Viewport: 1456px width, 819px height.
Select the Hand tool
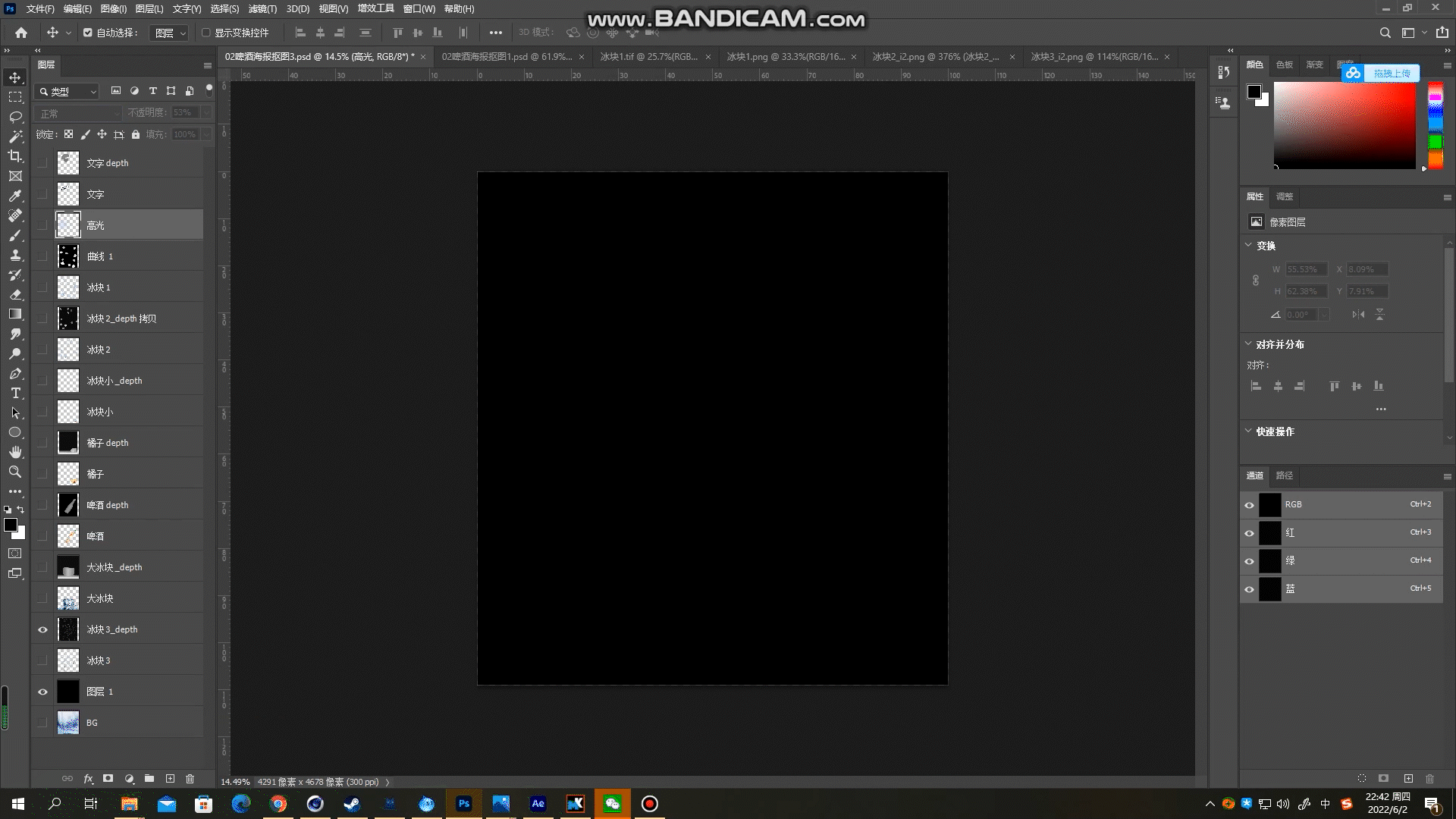pyautogui.click(x=15, y=452)
